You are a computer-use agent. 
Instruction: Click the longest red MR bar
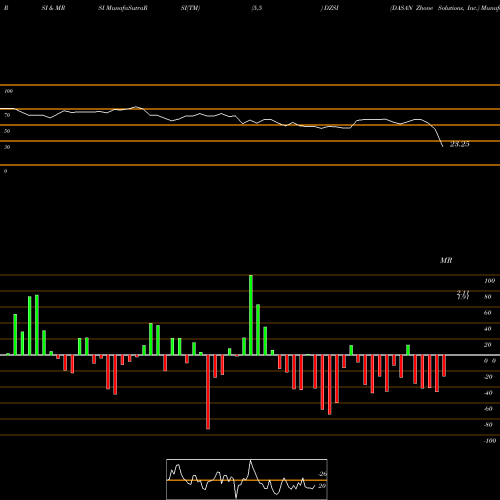tap(208, 392)
